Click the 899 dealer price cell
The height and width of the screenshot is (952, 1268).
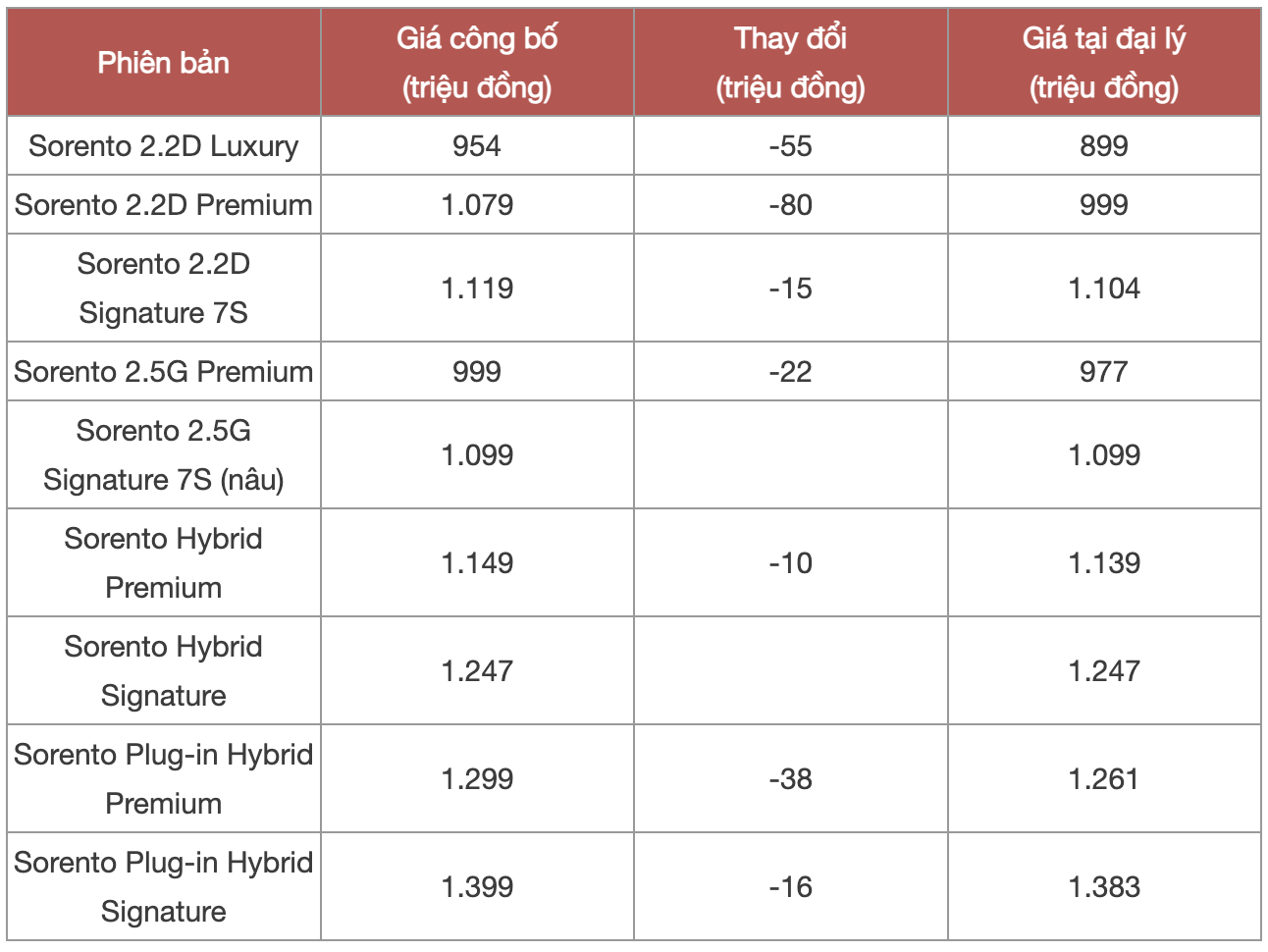tap(1104, 146)
